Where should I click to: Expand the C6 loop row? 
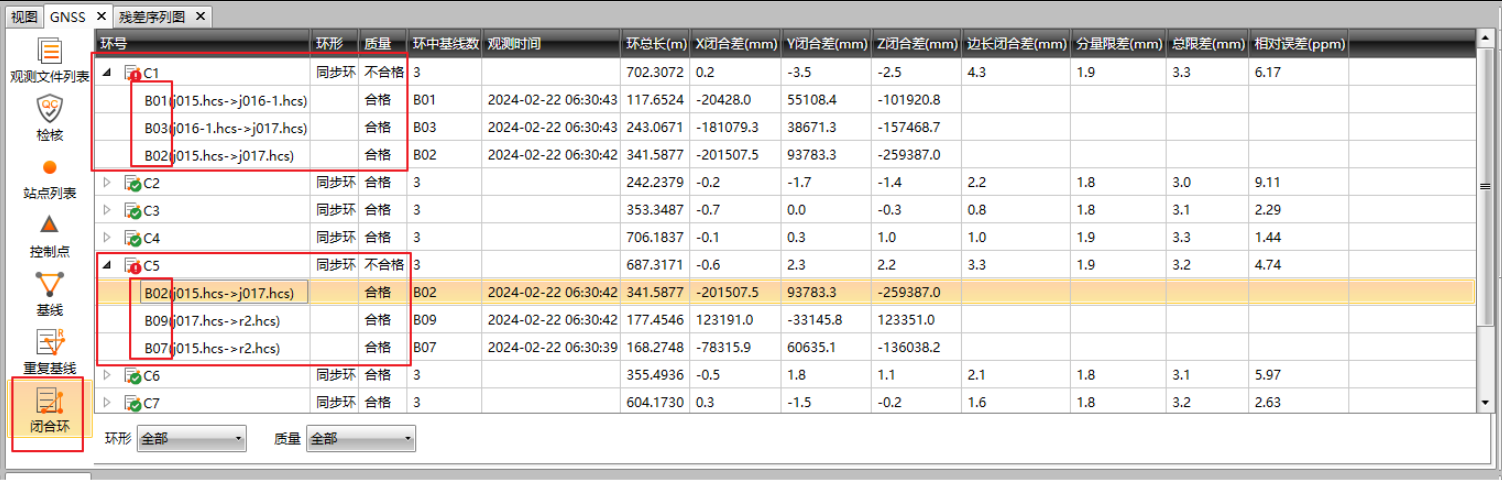tap(108, 376)
